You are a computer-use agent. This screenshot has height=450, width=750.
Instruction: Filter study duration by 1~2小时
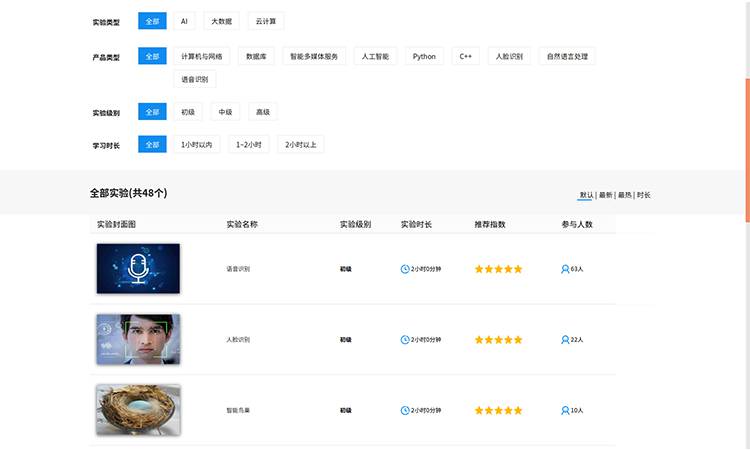[x=249, y=144]
